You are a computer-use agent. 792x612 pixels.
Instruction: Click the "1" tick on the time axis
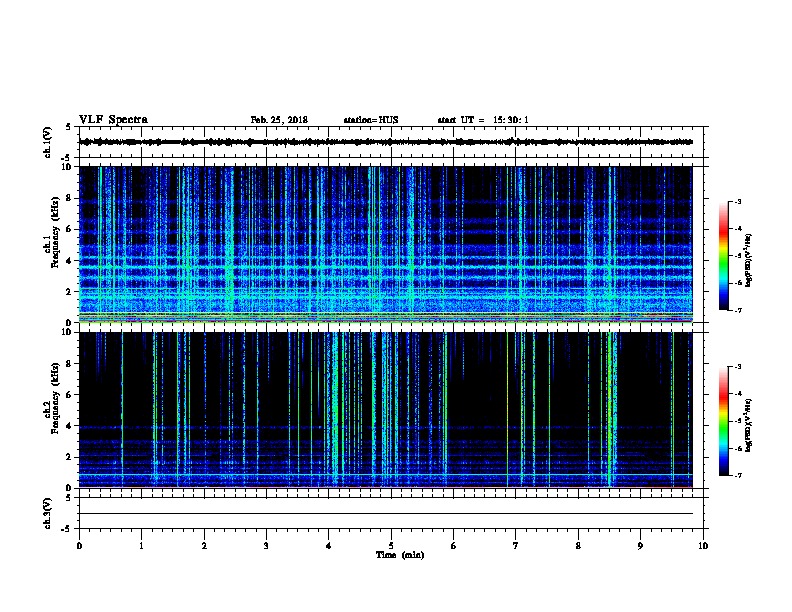coord(141,546)
